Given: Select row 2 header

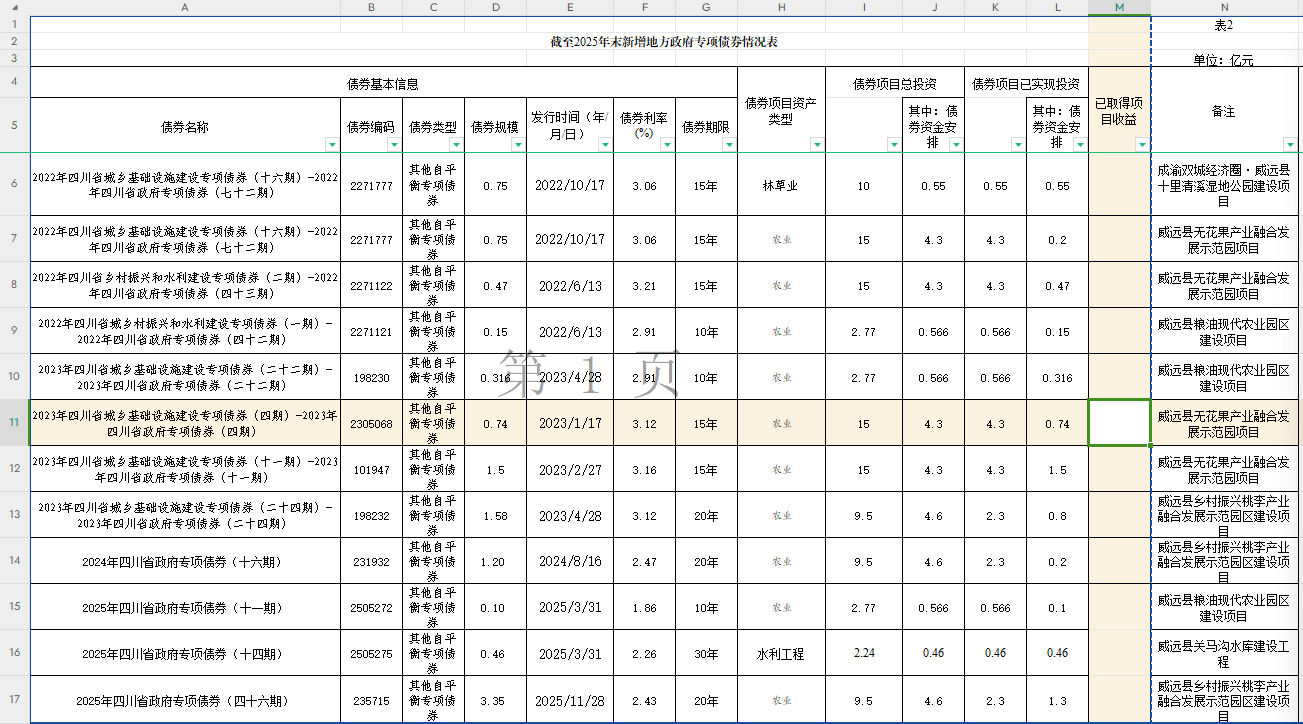Looking at the screenshot, I should [x=14, y=41].
